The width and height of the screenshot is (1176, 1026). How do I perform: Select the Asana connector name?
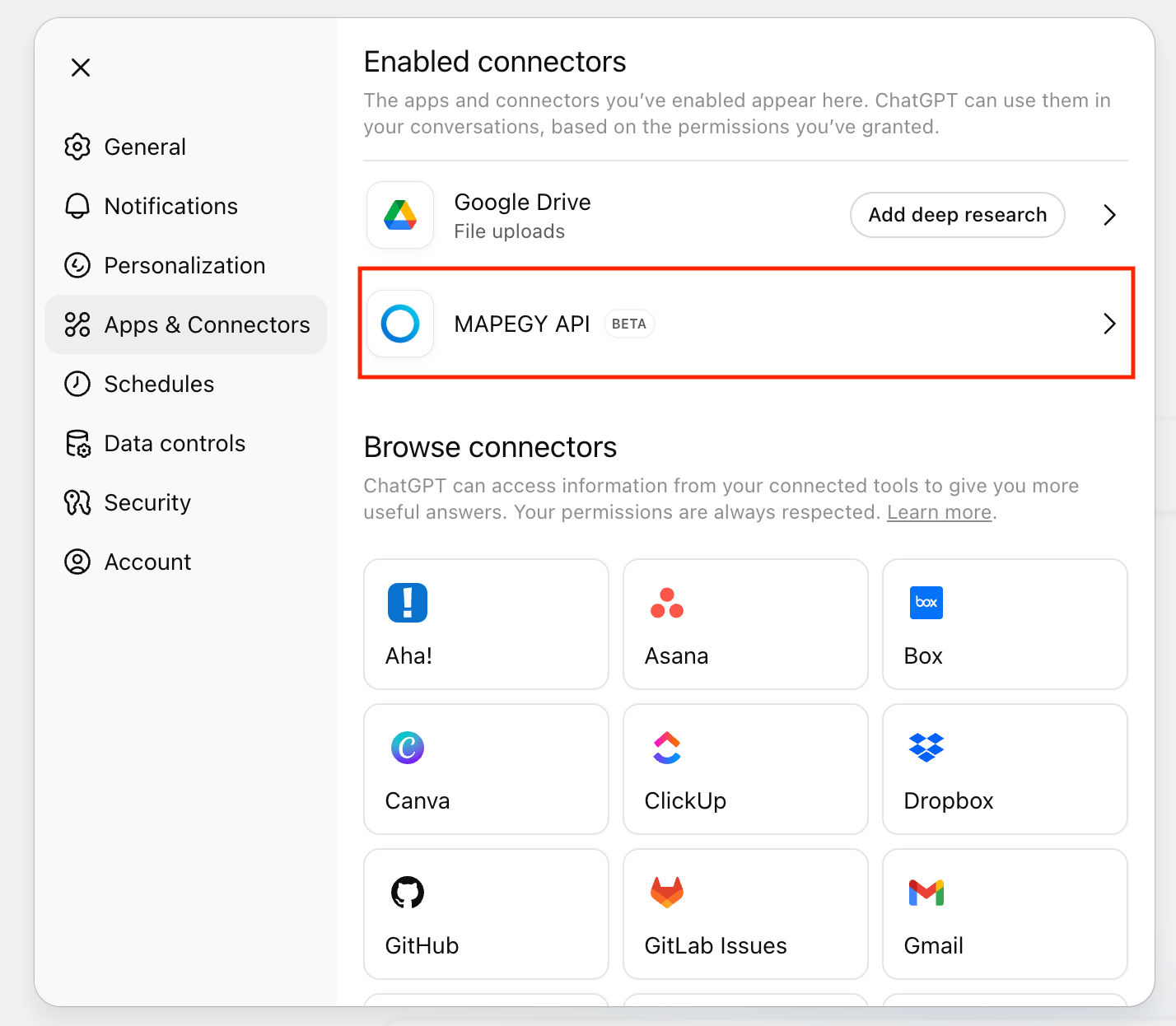pyautogui.click(x=677, y=655)
